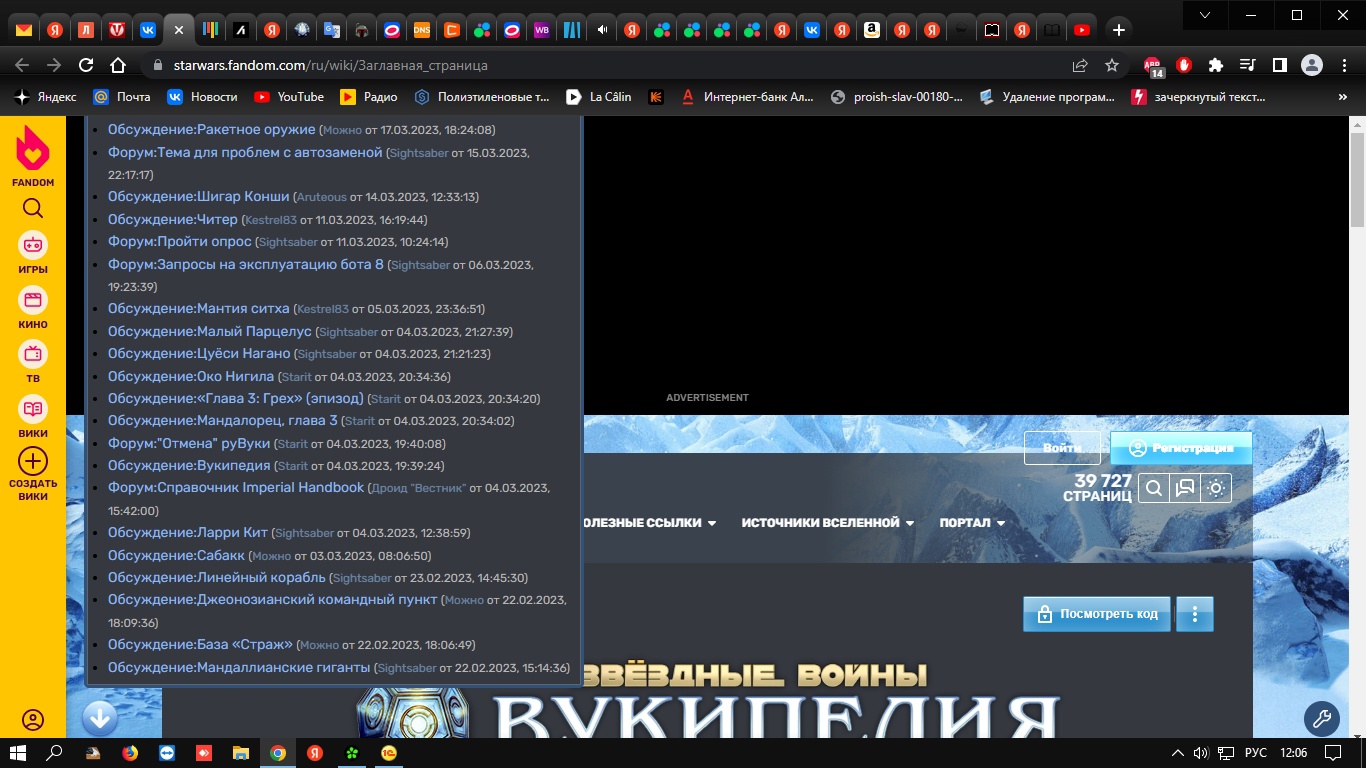This screenshot has height=768, width=1366.
Task: Open the Extensions puzzle menu
Action: (1216, 65)
